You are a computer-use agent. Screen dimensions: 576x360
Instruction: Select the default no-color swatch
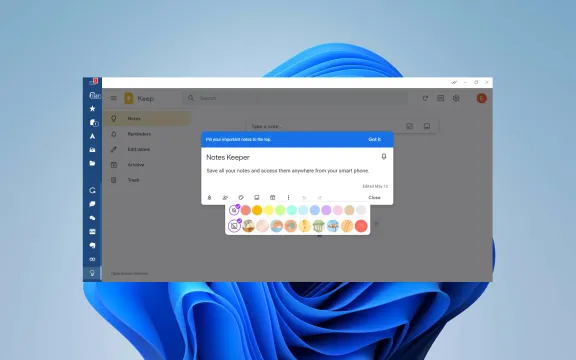(x=234, y=210)
